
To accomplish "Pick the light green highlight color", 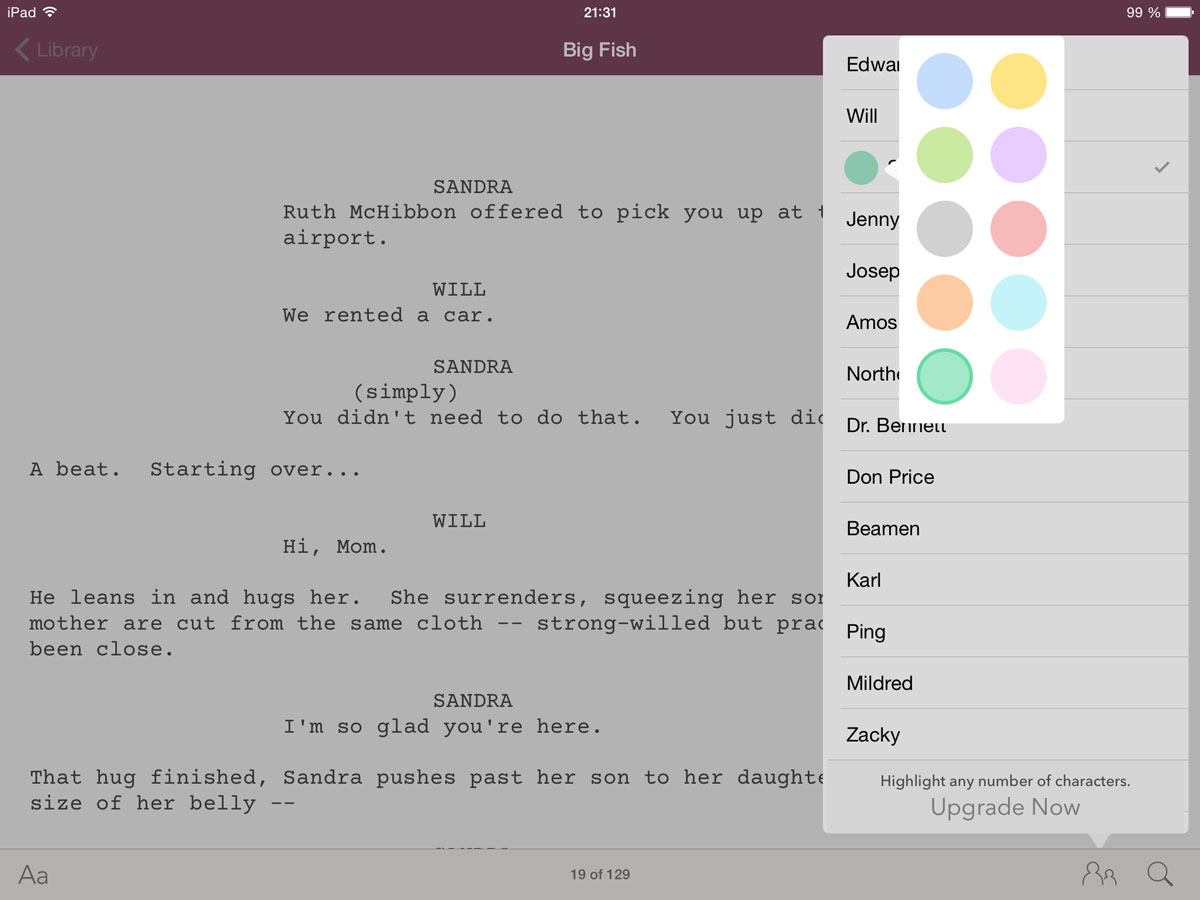I will (x=945, y=155).
